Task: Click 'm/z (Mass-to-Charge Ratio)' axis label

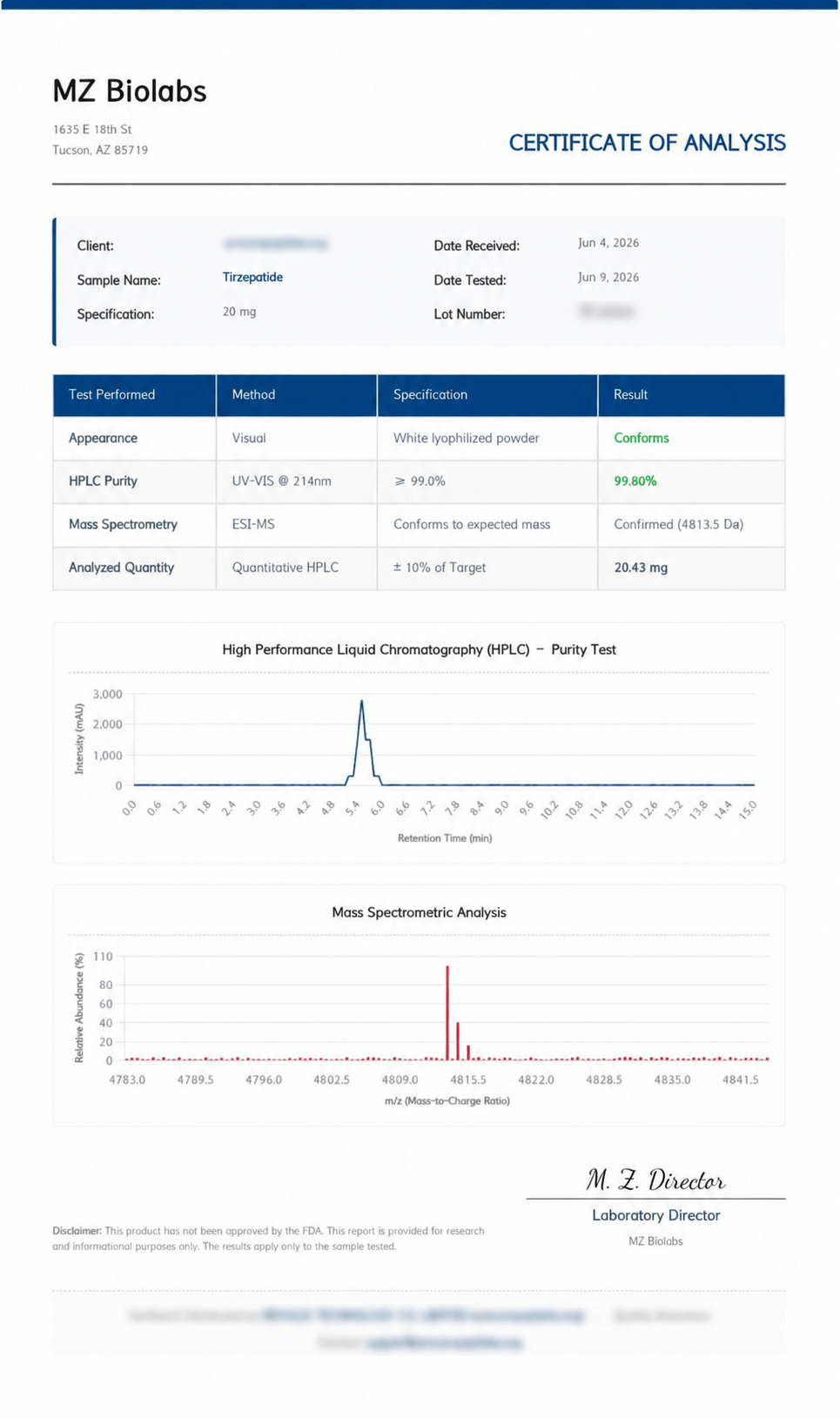Action: tap(447, 1101)
